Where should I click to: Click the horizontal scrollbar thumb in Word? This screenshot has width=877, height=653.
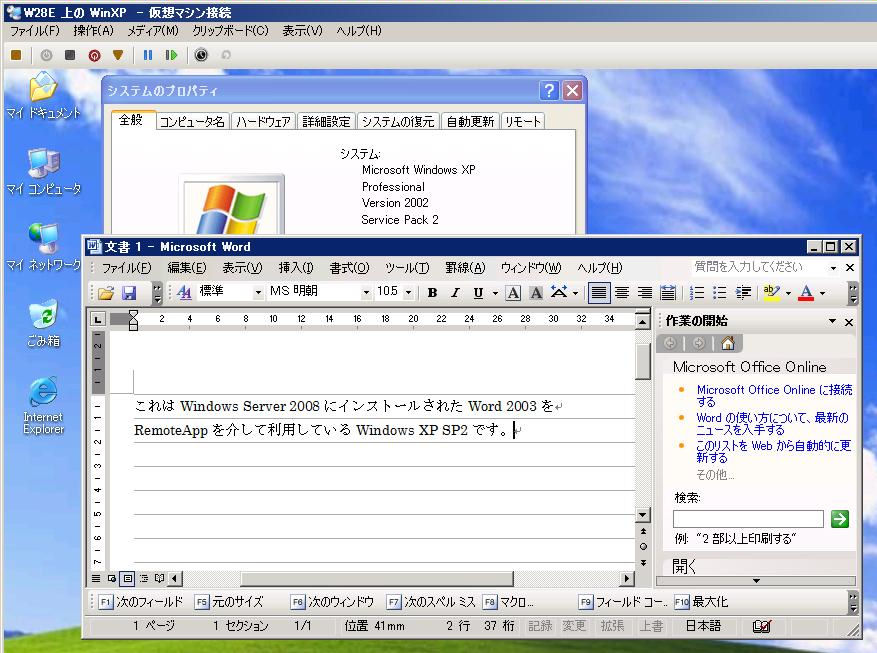(x=376, y=579)
